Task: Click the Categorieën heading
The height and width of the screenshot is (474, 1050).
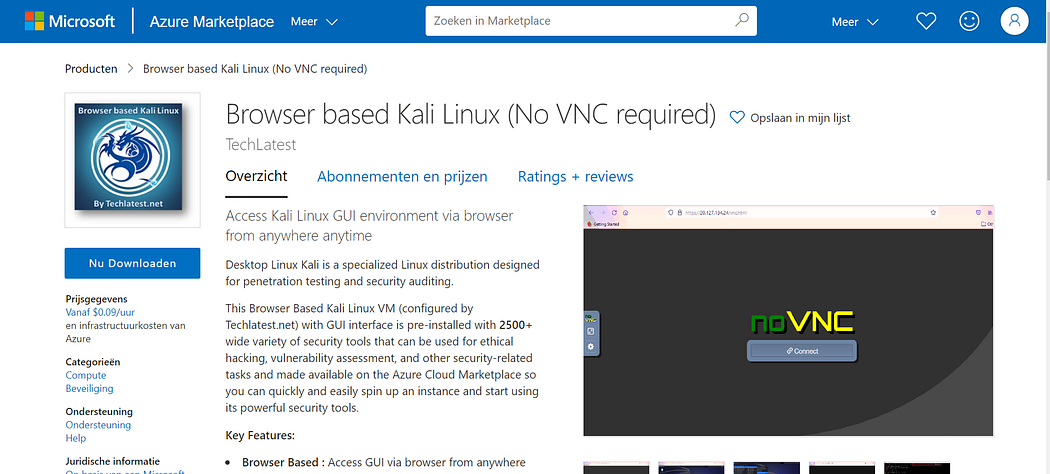Action: [x=92, y=362]
